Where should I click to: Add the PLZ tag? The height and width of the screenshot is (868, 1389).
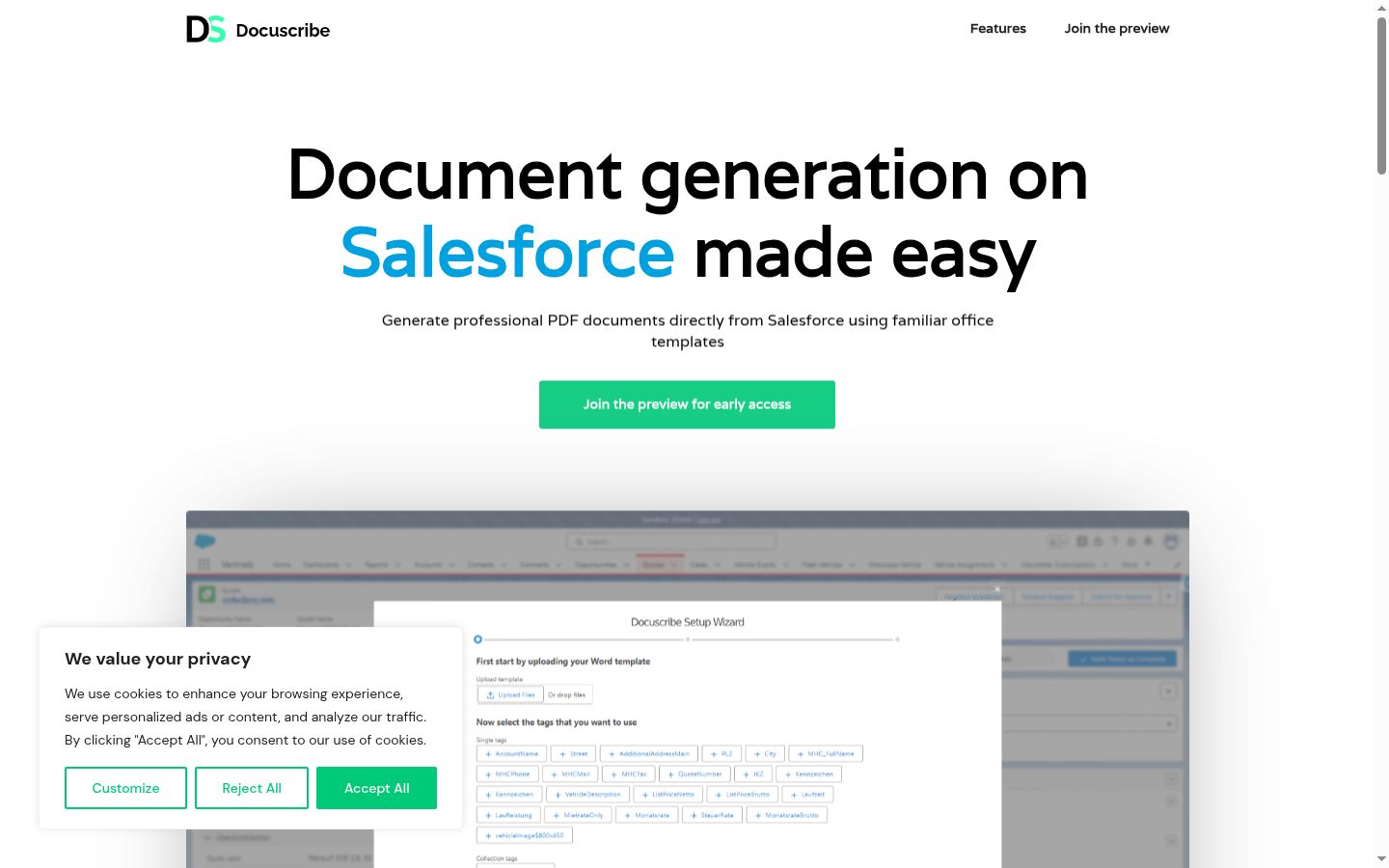[722, 754]
